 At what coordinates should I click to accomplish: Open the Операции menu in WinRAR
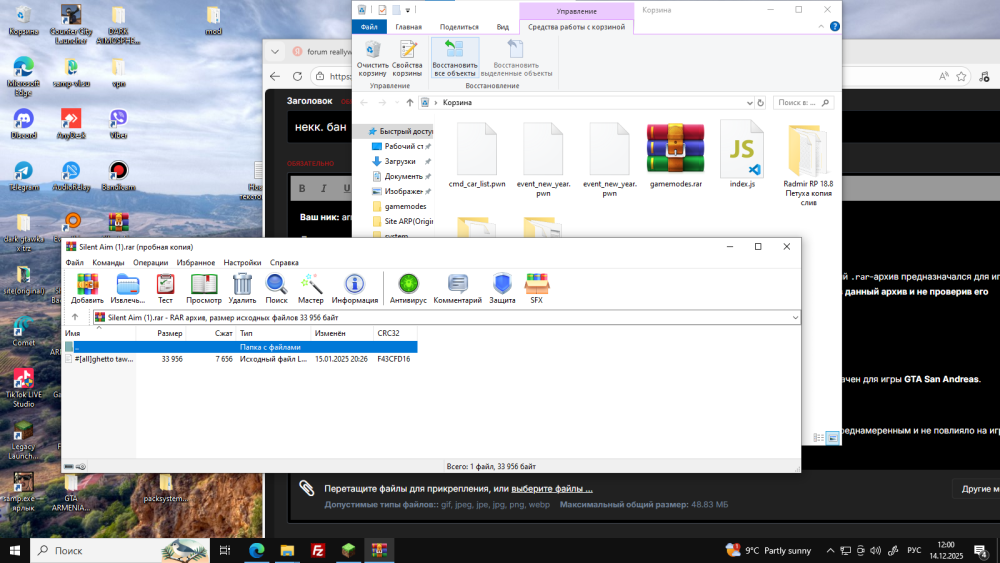point(151,263)
